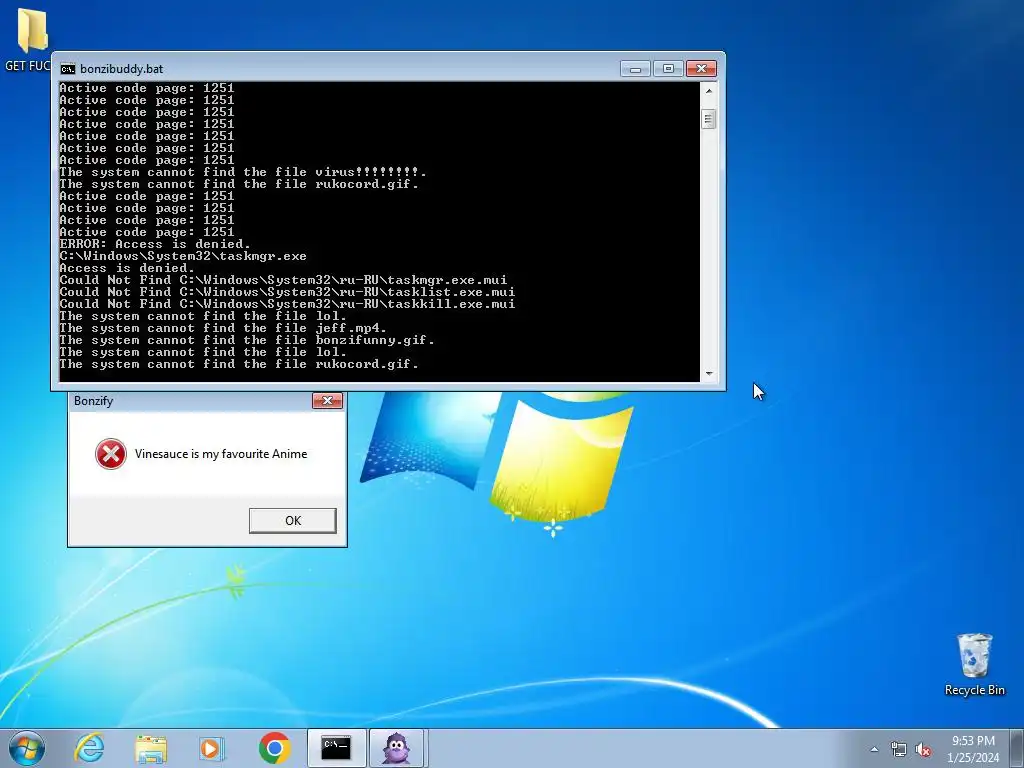
Task: Show hidden tray icons arrow
Action: 874,749
